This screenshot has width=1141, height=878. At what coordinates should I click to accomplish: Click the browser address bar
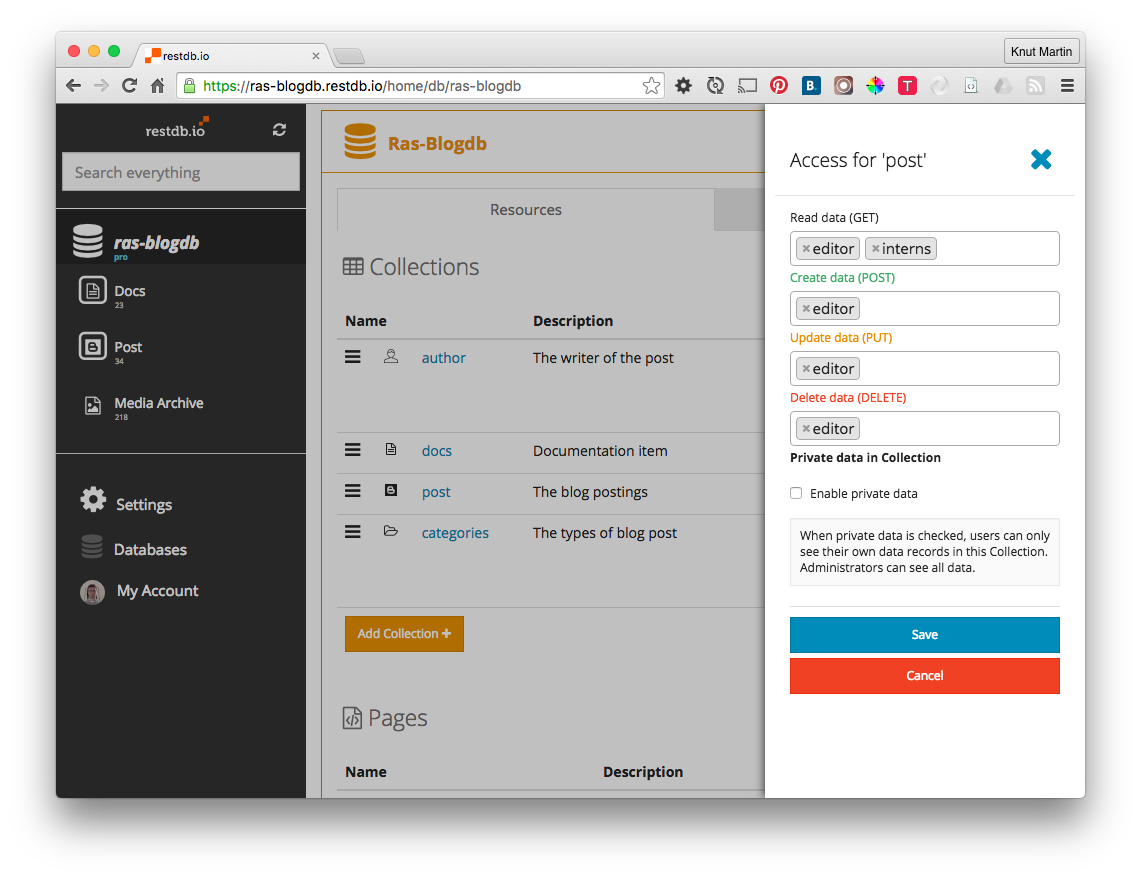420,86
